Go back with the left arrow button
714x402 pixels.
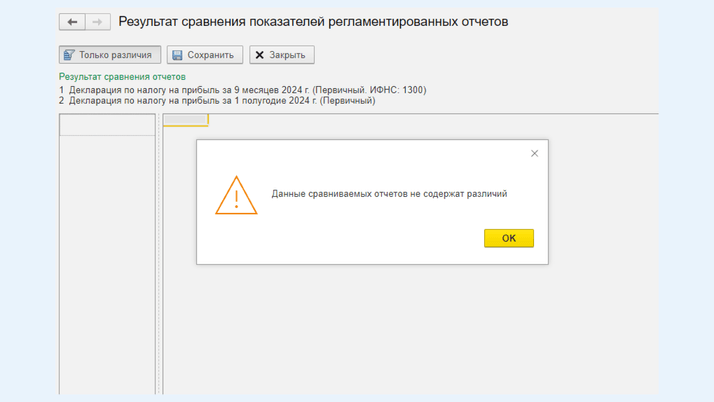(x=72, y=22)
